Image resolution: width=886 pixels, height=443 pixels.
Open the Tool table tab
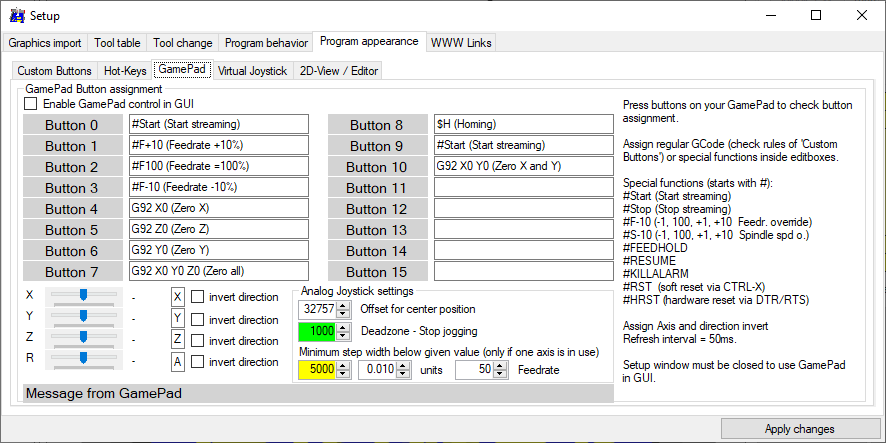[117, 43]
